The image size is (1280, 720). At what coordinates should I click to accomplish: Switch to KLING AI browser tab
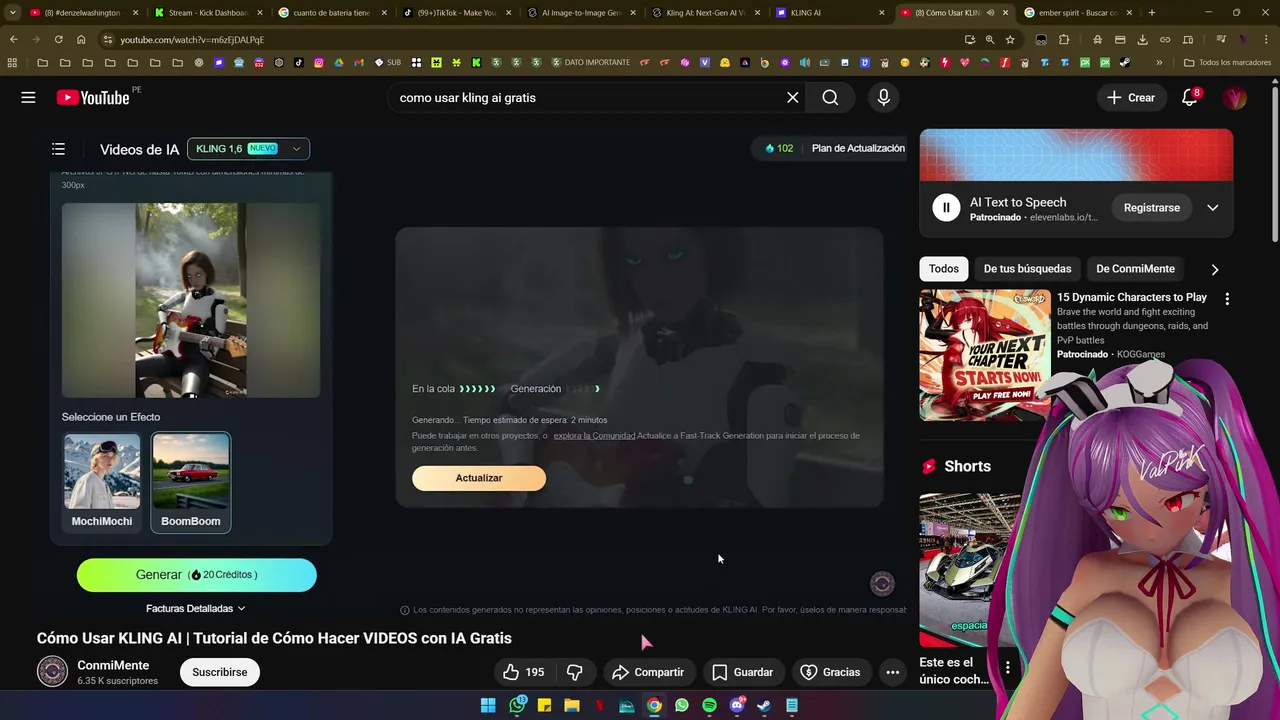(x=830, y=12)
